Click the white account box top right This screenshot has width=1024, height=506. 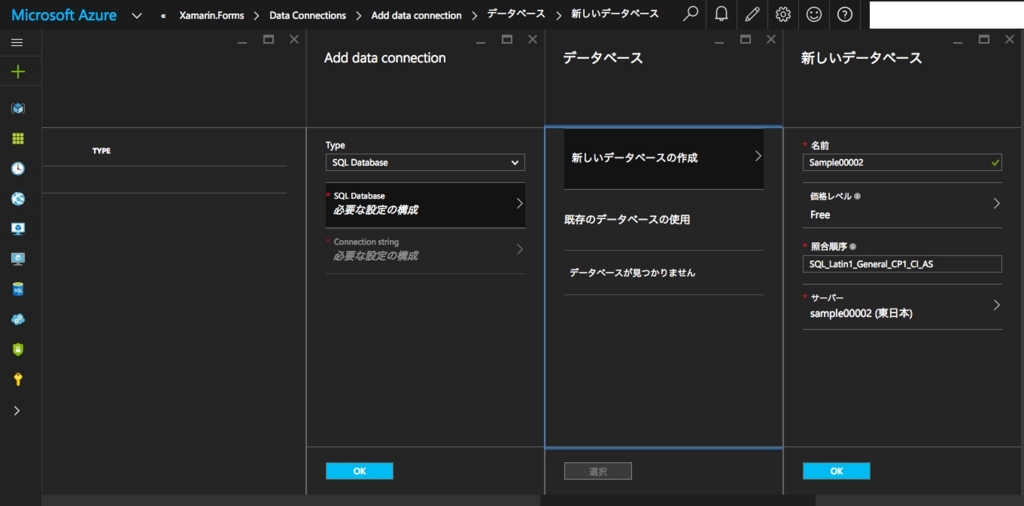(946, 14)
